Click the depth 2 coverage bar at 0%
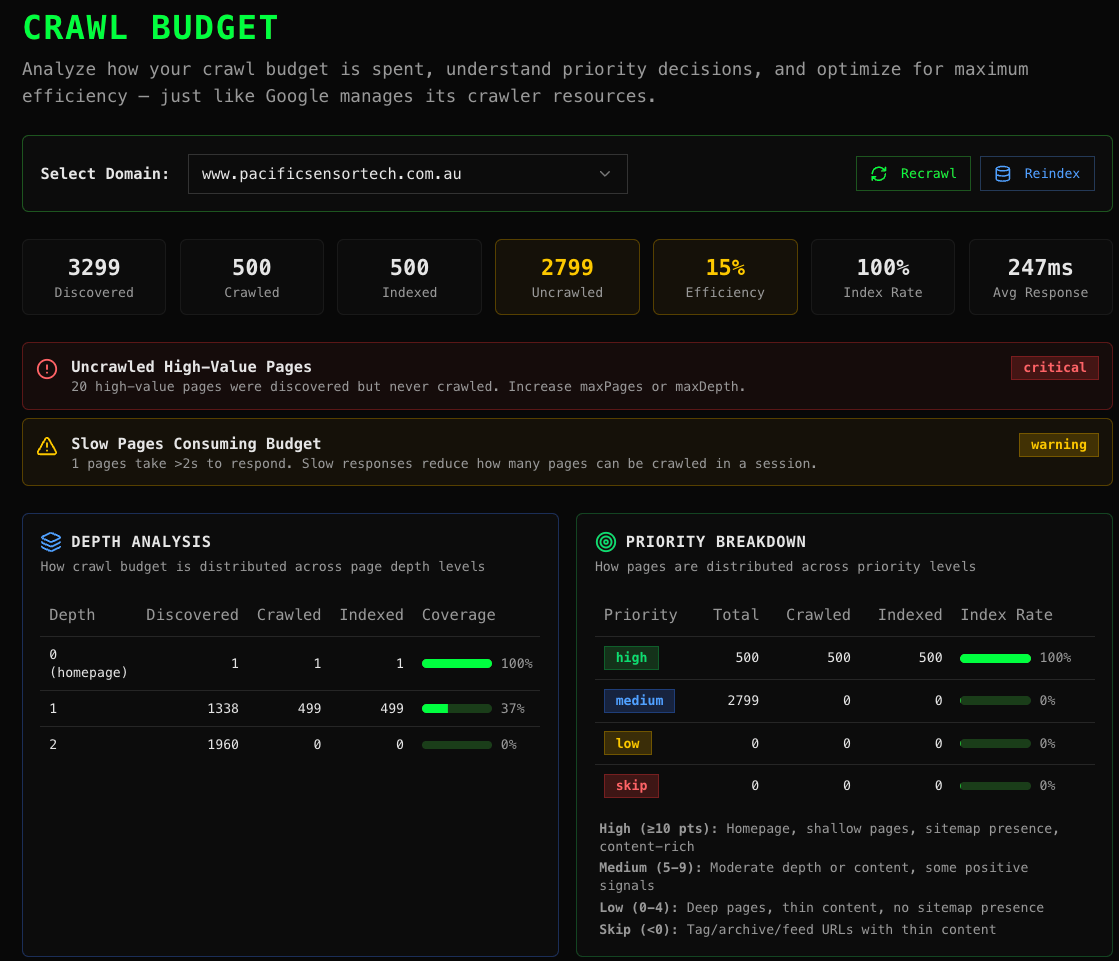 click(x=457, y=745)
